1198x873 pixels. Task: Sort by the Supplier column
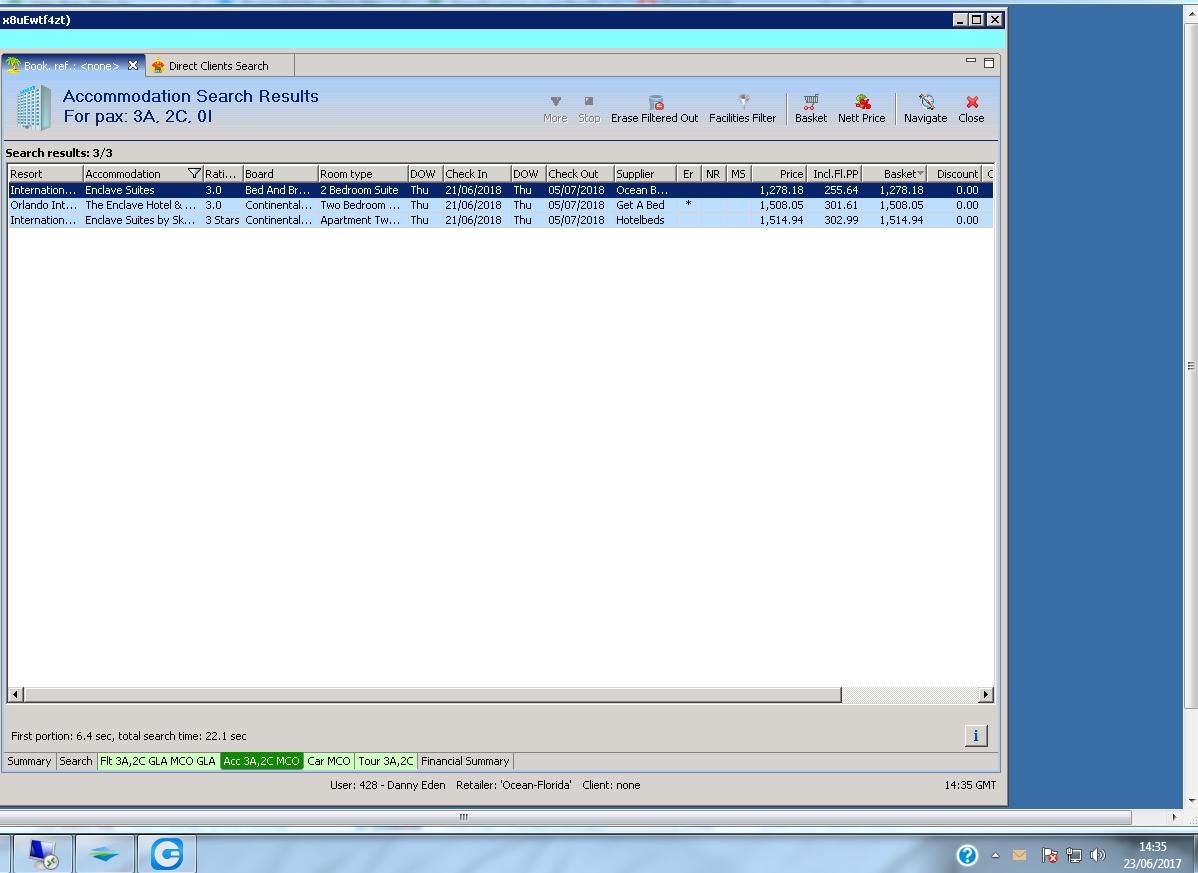(646, 174)
